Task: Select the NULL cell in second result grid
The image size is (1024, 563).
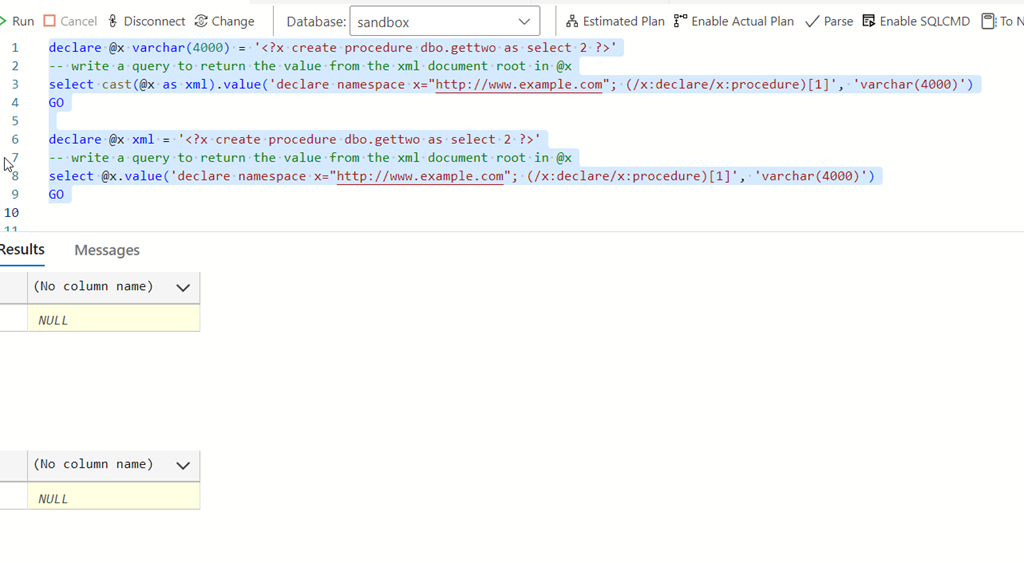Action: [113, 498]
